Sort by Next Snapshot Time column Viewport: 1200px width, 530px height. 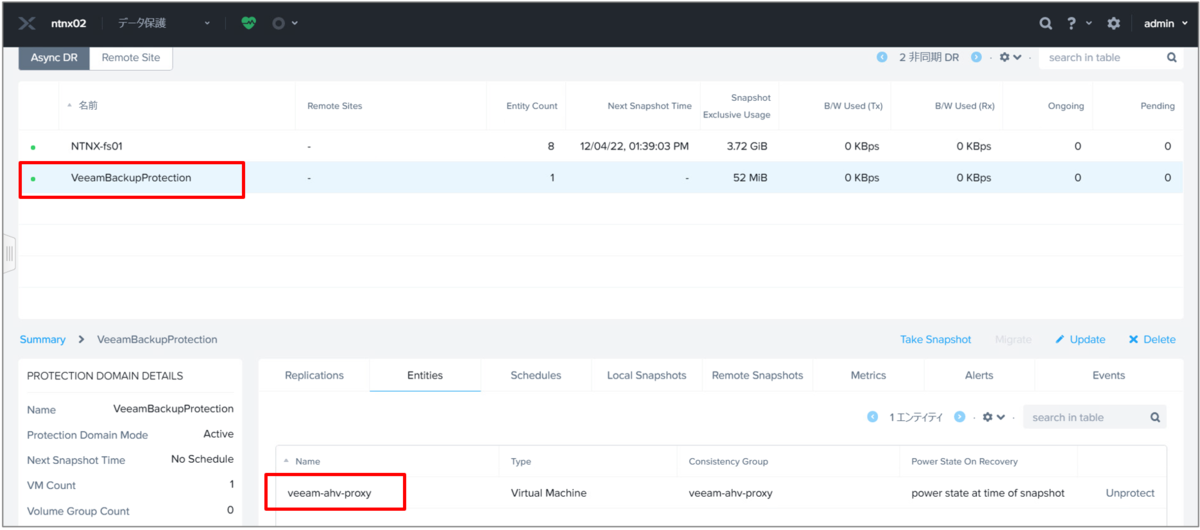649,106
